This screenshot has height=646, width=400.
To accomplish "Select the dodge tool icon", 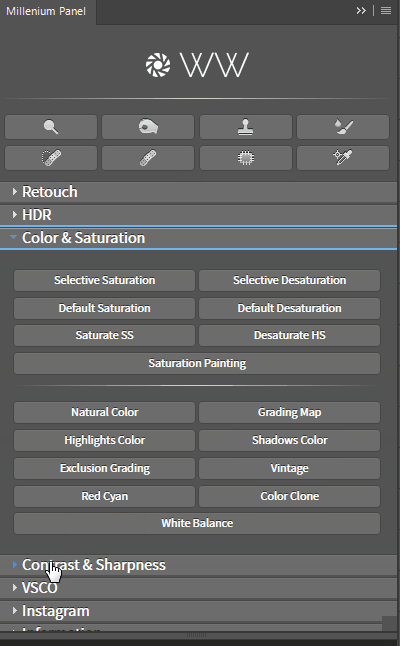I will 148,127.
